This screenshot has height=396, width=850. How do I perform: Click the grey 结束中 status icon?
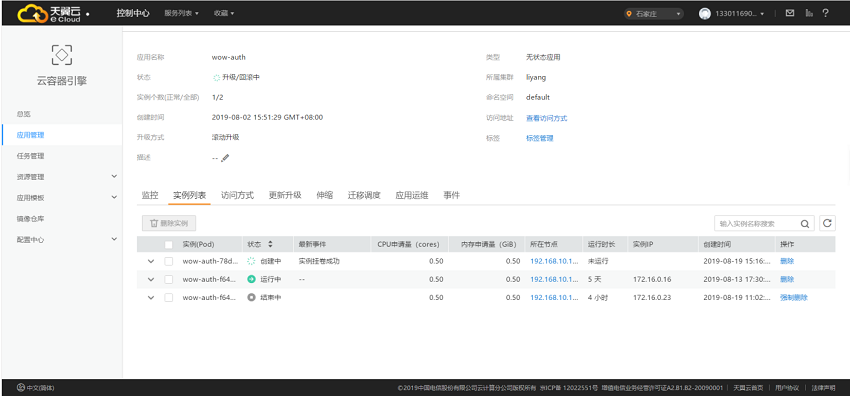pos(251,297)
